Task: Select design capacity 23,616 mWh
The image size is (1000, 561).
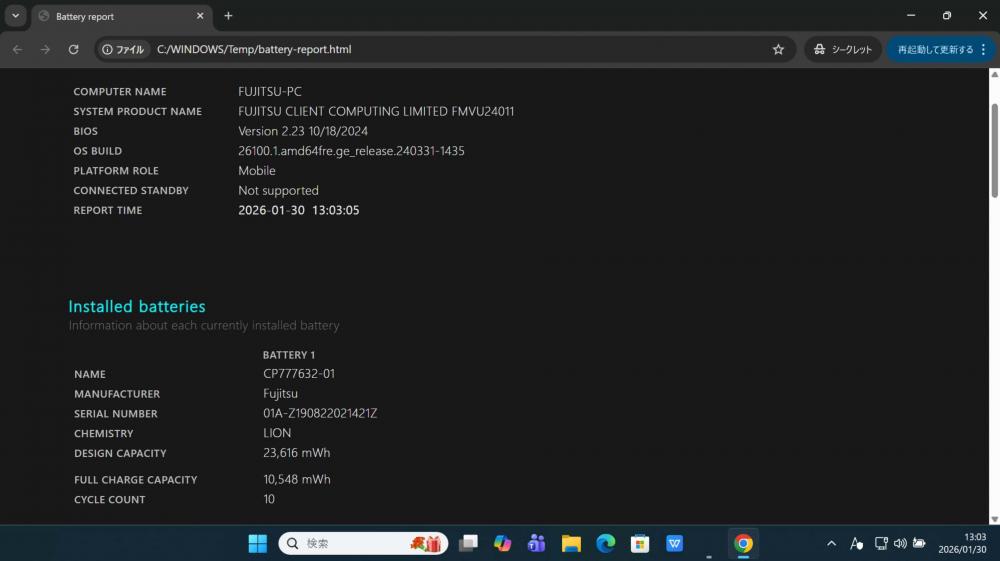Action: pyautogui.click(x=297, y=453)
